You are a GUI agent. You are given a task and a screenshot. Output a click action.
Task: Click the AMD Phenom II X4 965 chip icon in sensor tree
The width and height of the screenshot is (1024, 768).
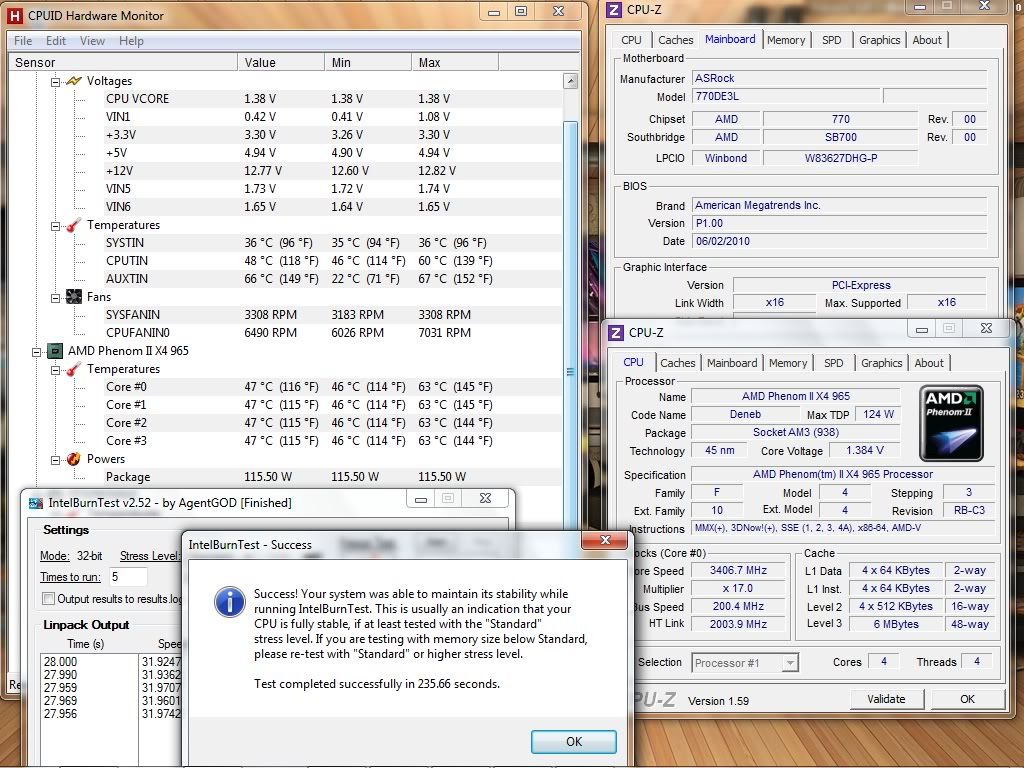pyautogui.click(x=55, y=351)
